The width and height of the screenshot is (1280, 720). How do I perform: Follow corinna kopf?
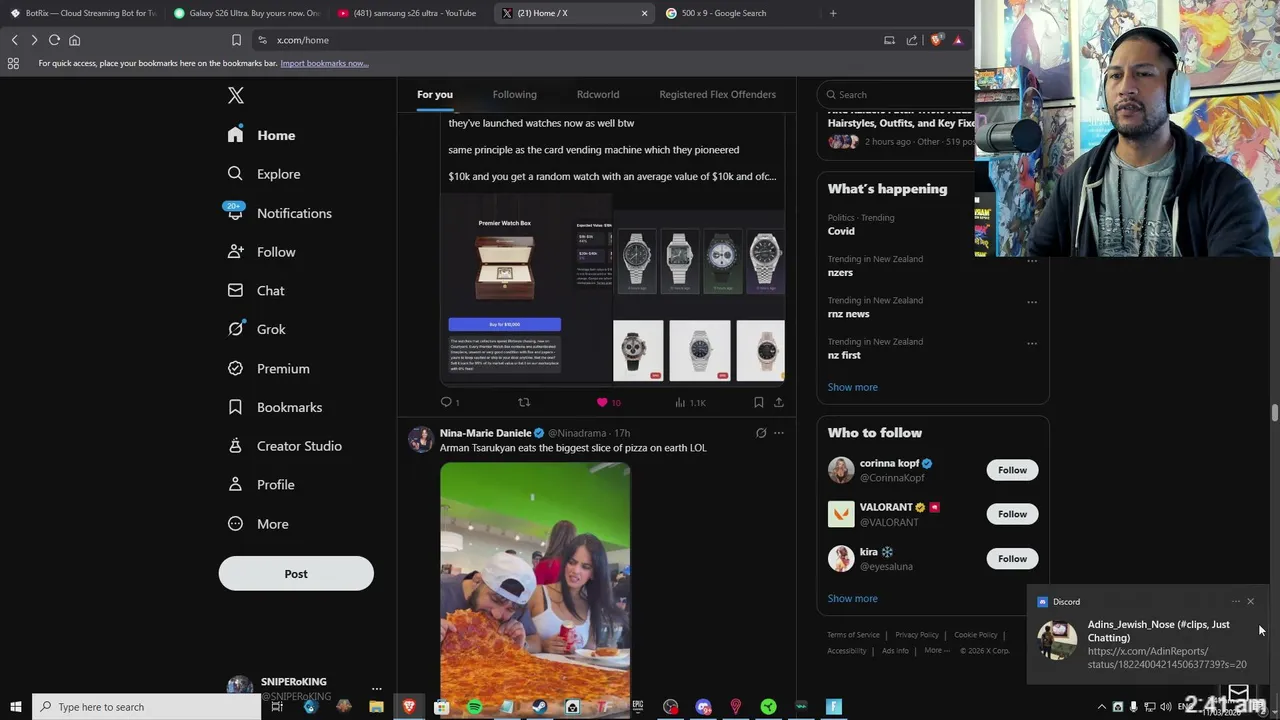point(1012,470)
